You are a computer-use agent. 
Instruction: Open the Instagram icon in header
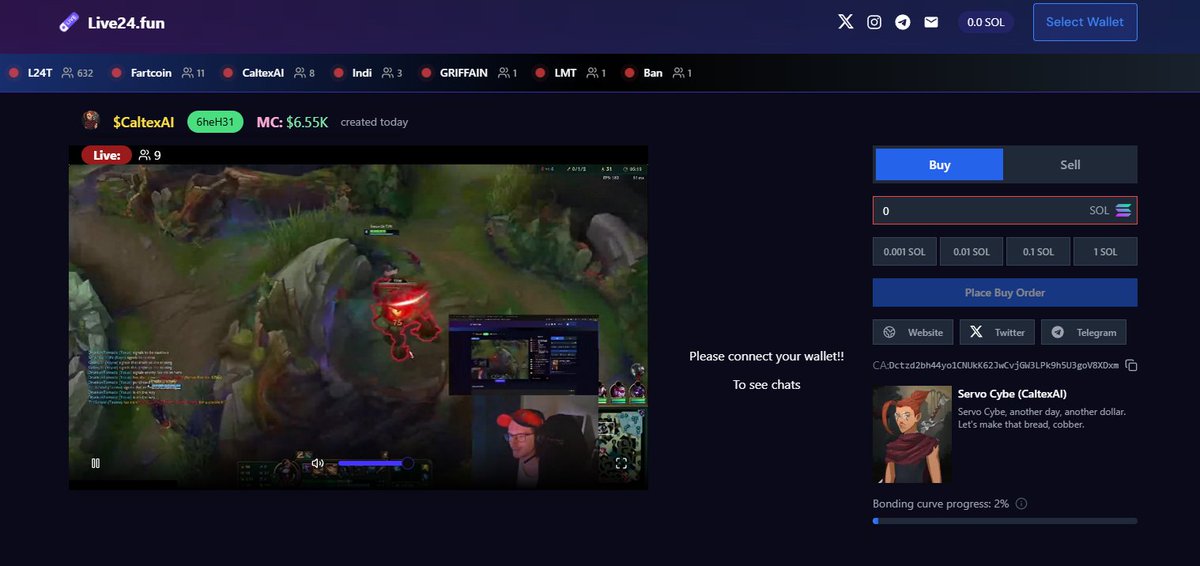pyautogui.click(x=874, y=21)
